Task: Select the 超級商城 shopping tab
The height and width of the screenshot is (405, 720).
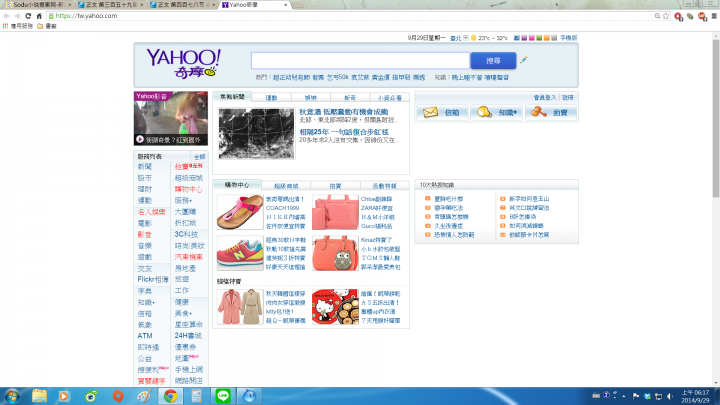Action: [x=286, y=186]
